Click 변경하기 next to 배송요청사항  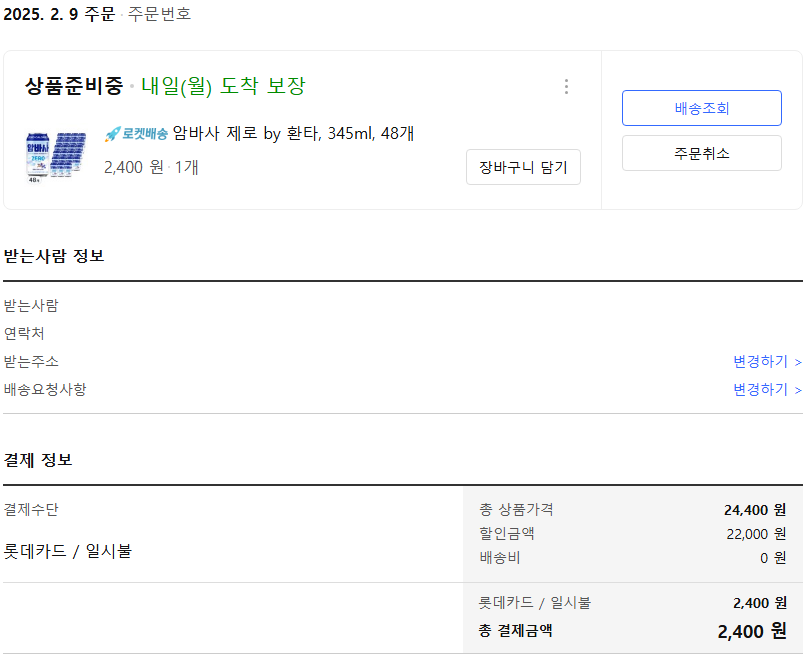click(766, 389)
